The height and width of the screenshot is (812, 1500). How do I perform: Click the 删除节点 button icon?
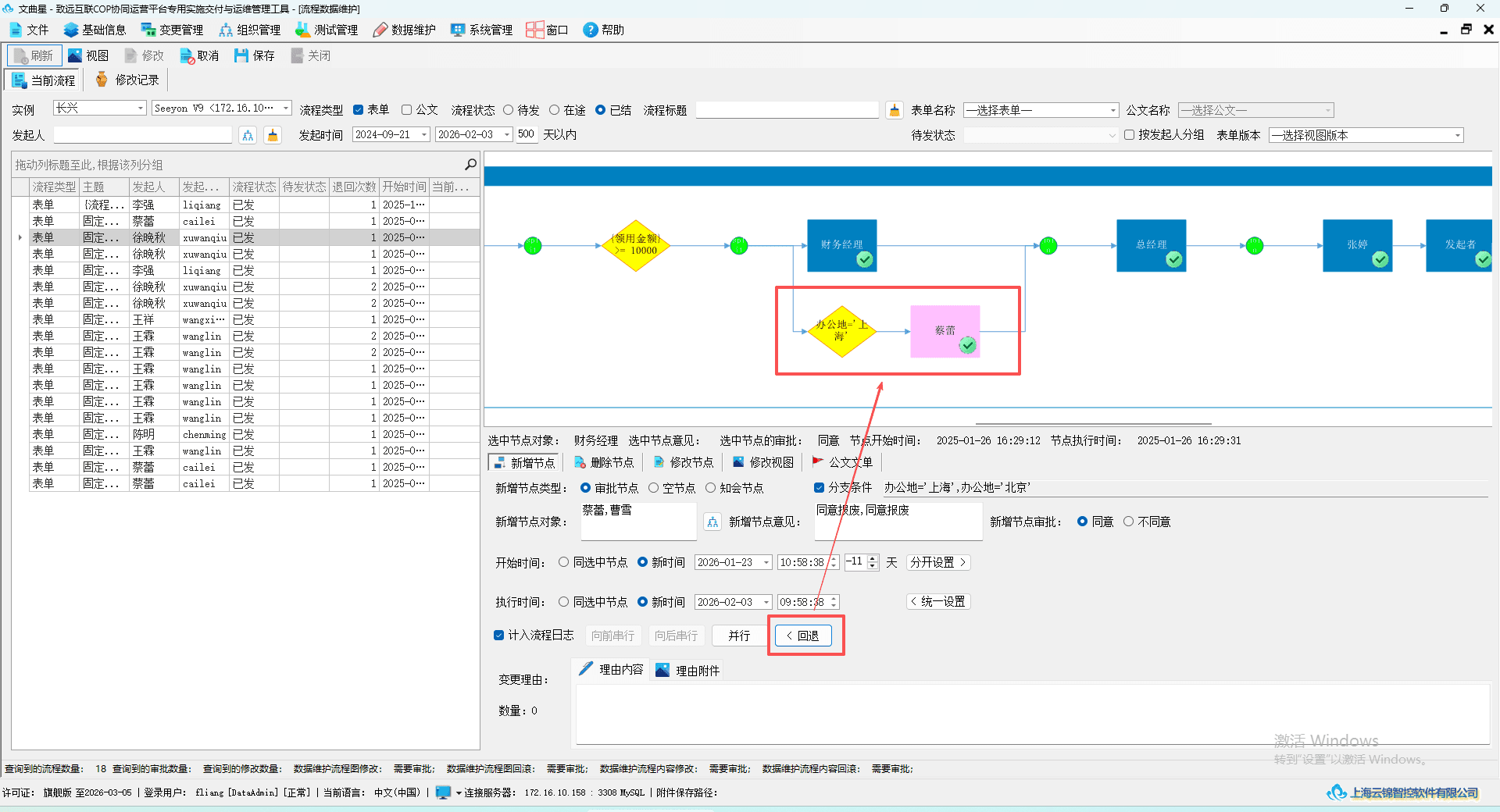tap(580, 462)
